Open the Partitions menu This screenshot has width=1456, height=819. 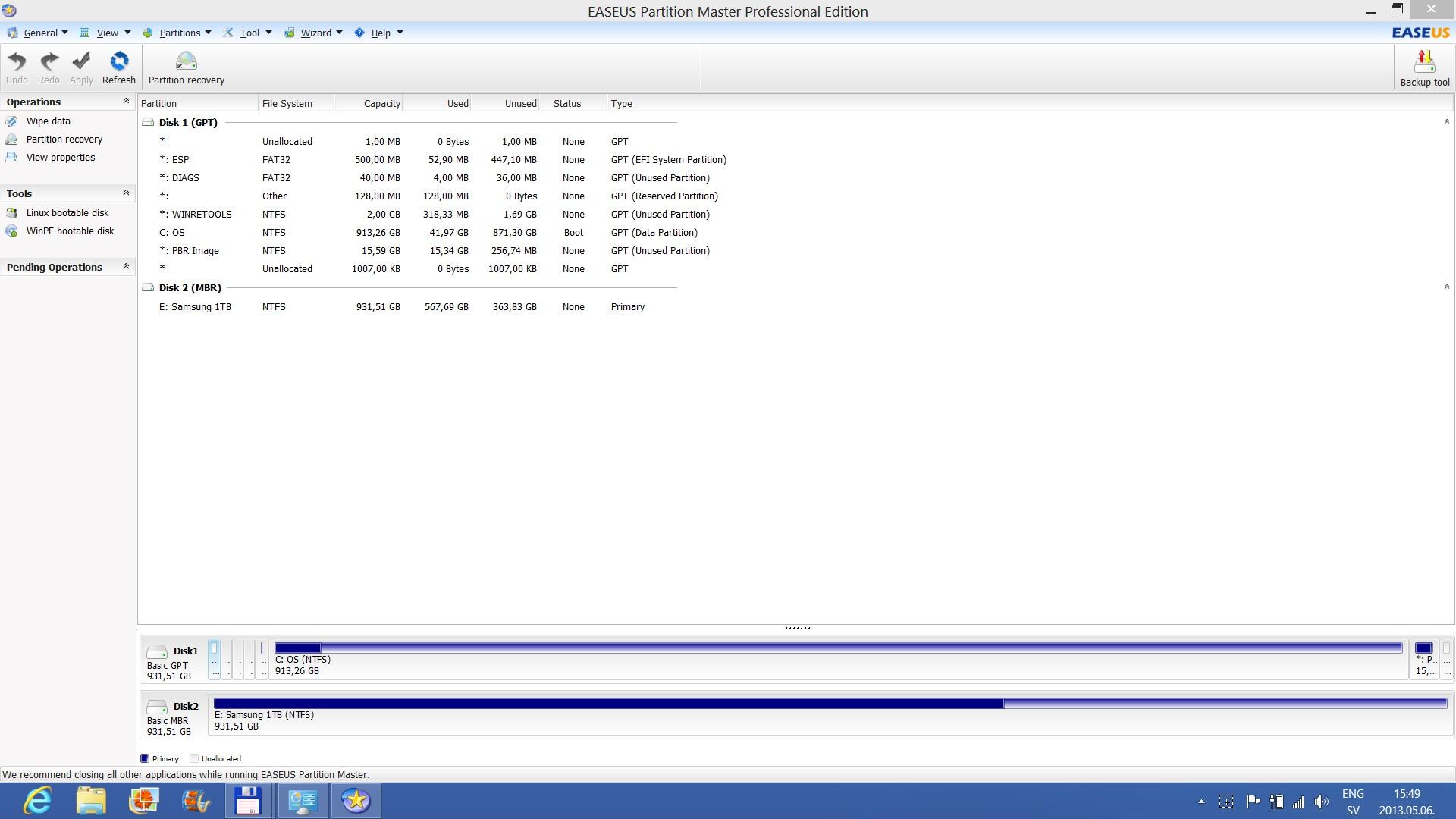point(180,33)
